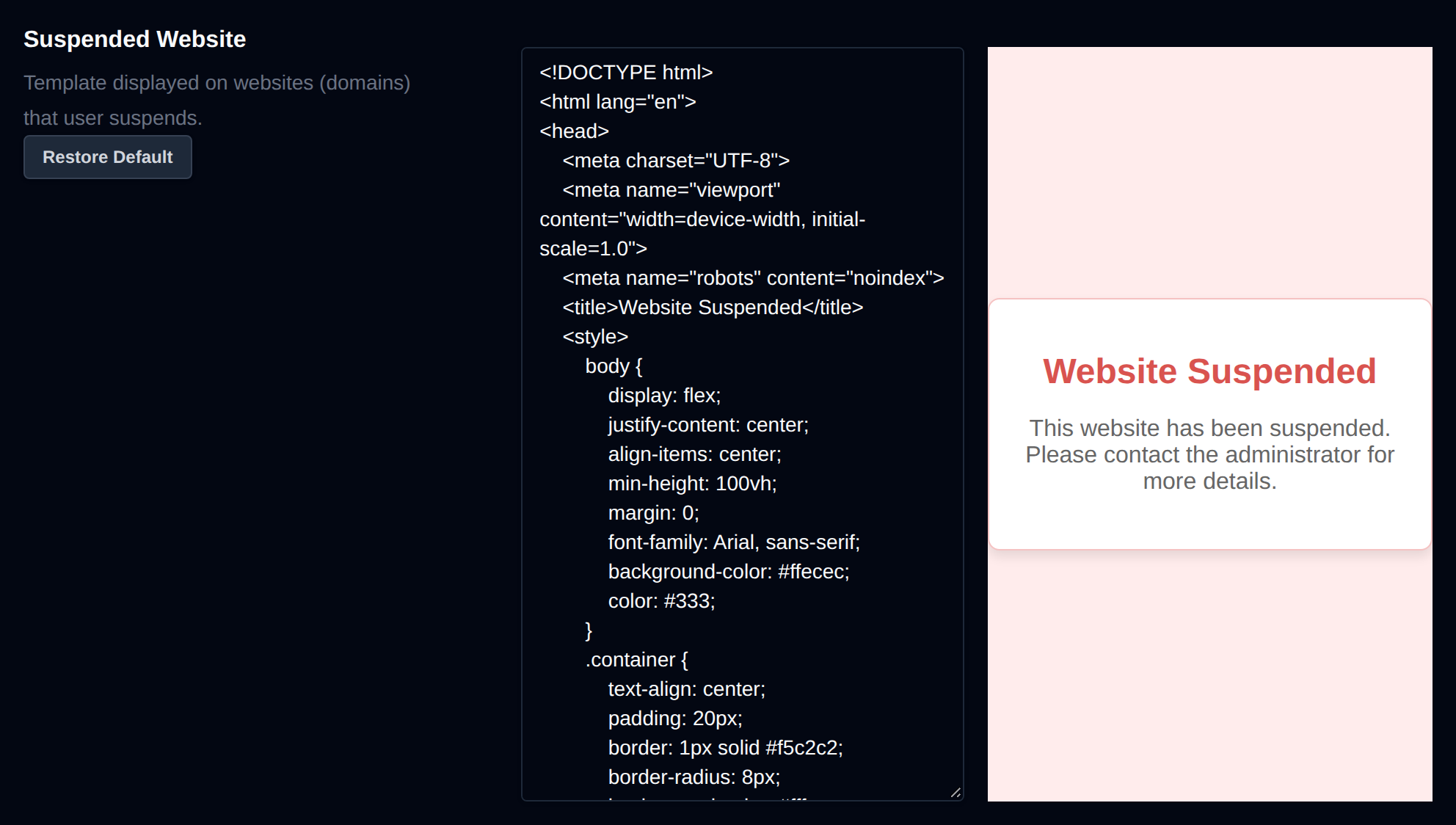Click the 'text-align: center;' code line

(x=686, y=689)
